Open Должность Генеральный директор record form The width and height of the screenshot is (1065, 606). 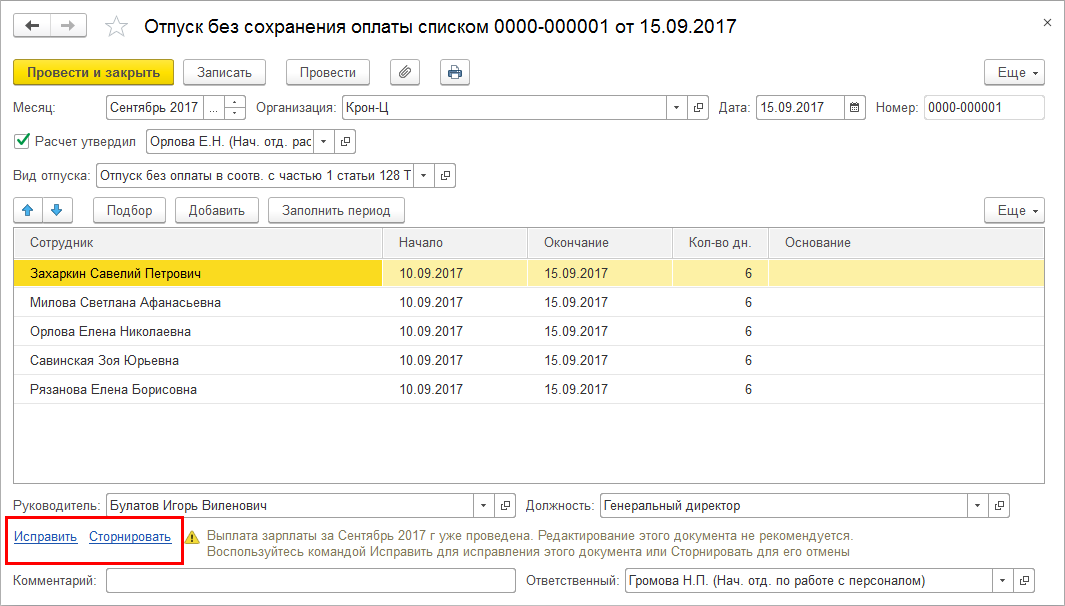point(999,505)
